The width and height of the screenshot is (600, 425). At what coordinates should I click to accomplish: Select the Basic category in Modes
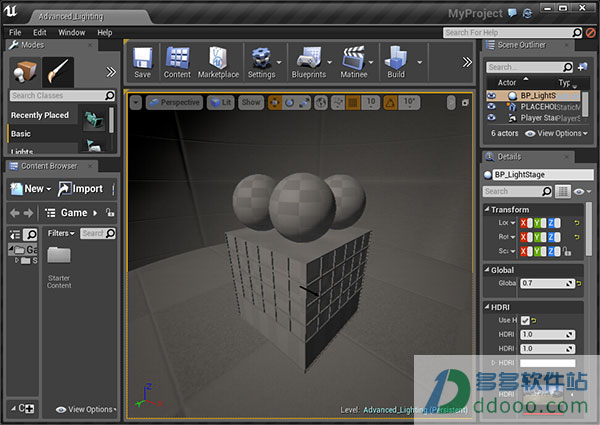[42, 134]
